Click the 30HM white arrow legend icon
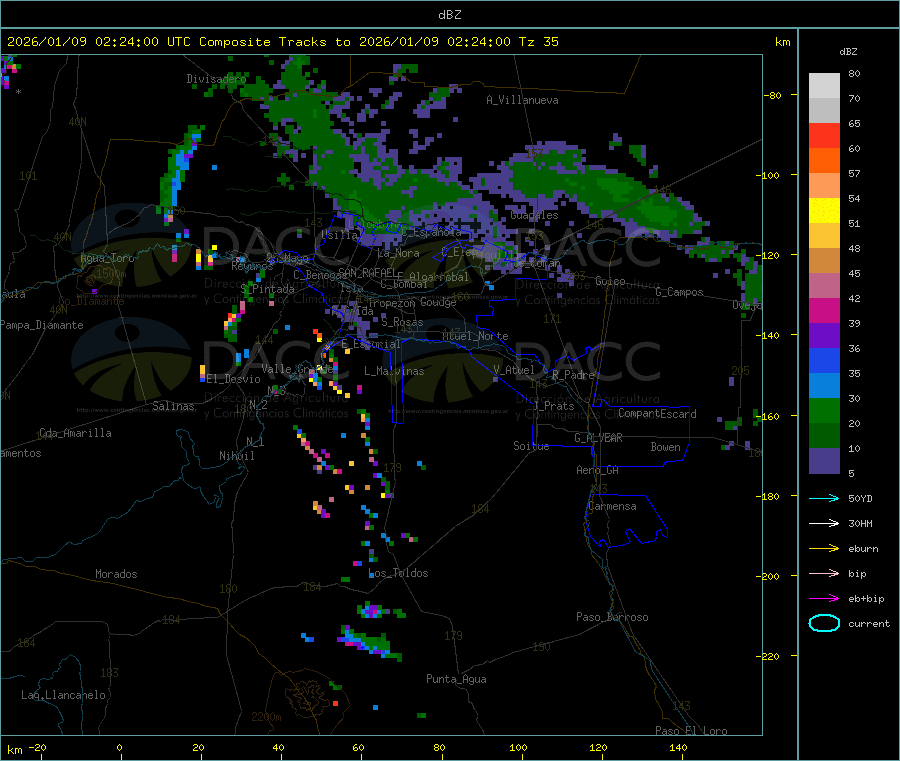The height and width of the screenshot is (761, 900). click(x=824, y=523)
